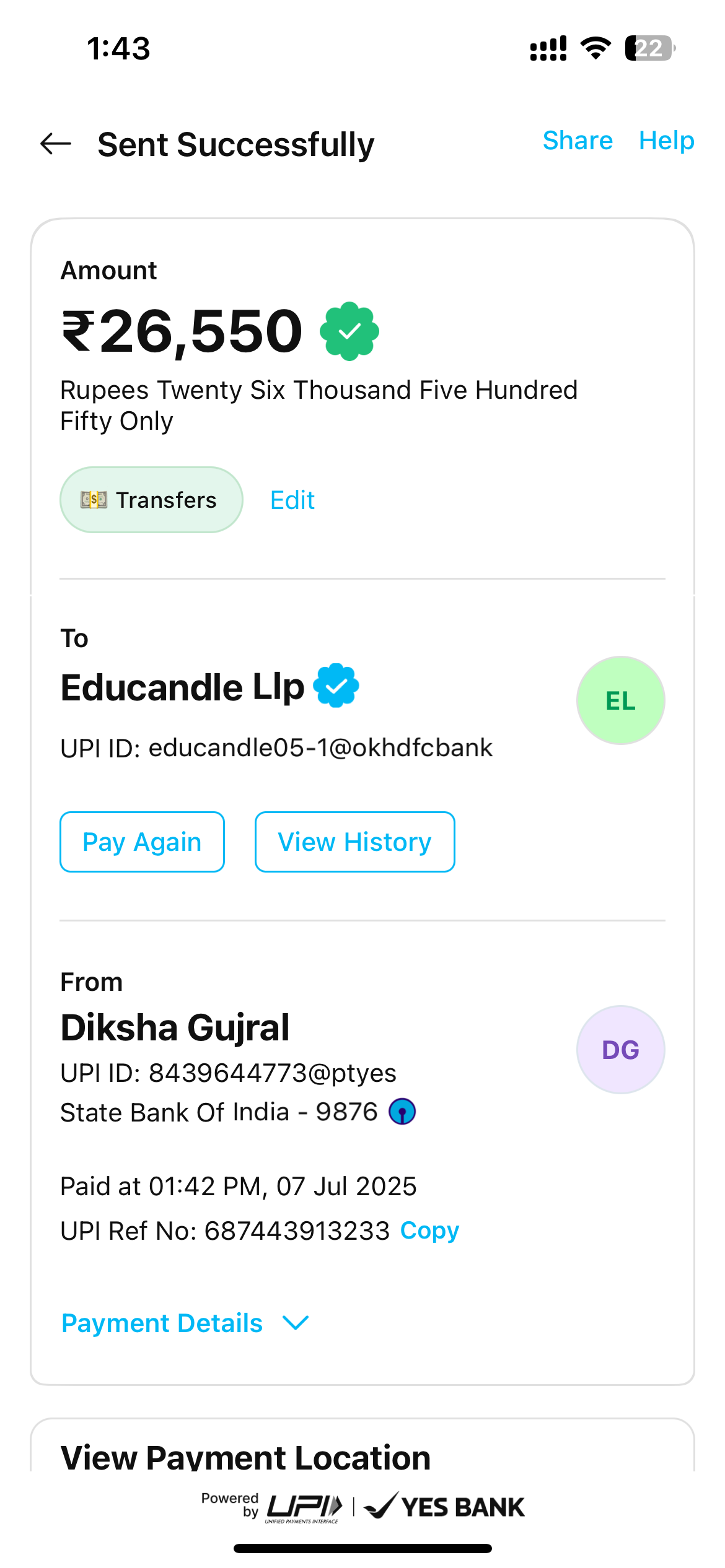Copy the UPI reference number
725x1568 pixels.
[429, 1230]
